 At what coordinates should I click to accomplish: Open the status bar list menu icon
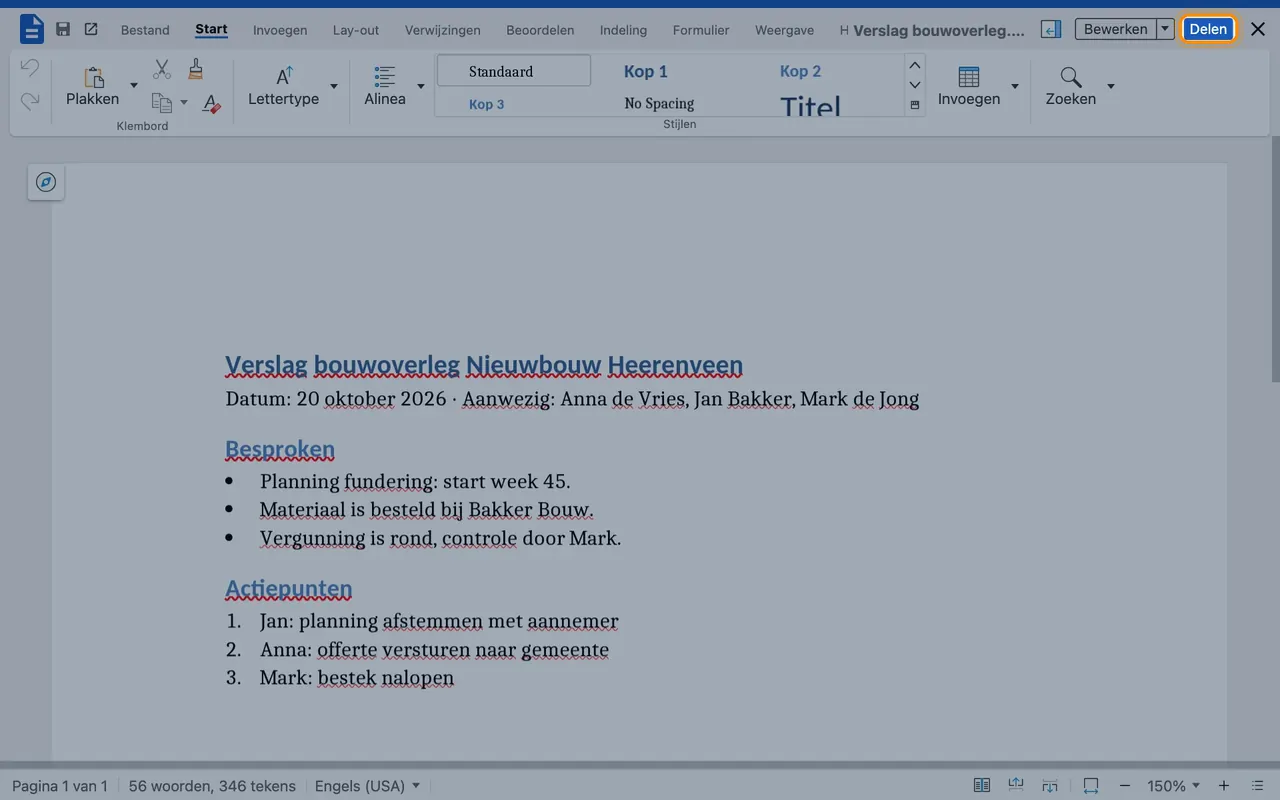[x=1257, y=786]
